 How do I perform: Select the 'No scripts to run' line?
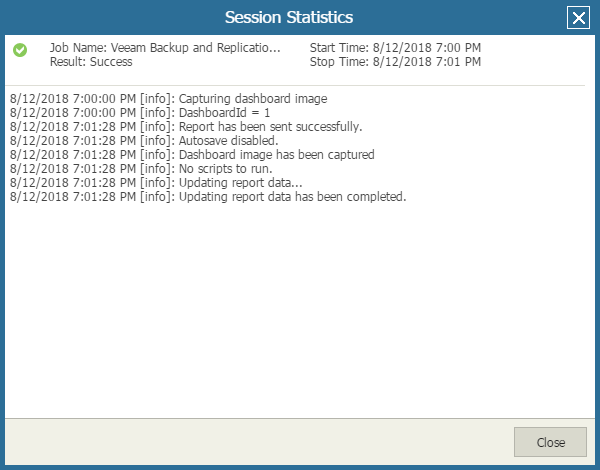141,169
